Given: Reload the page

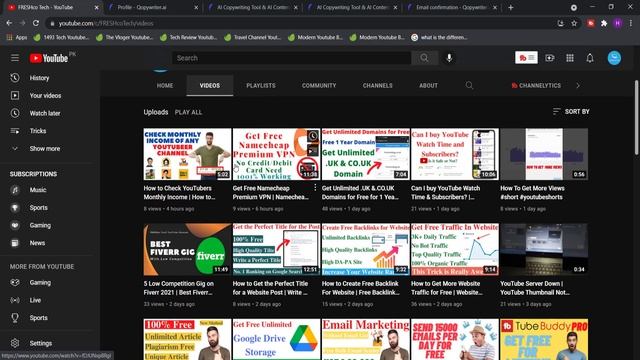Looking at the screenshot, I should tap(36, 23).
